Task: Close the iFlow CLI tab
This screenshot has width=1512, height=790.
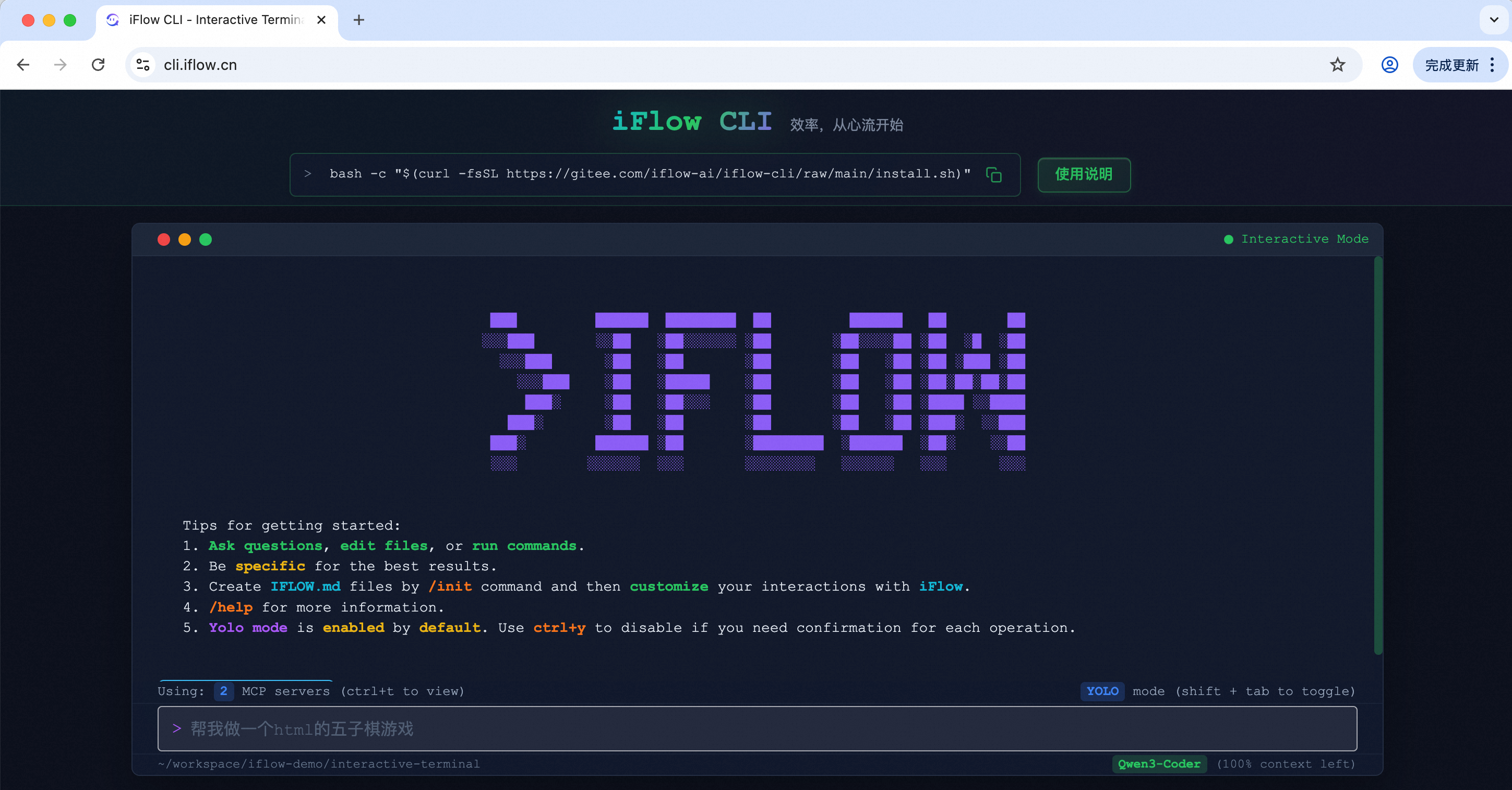Action: [x=321, y=20]
